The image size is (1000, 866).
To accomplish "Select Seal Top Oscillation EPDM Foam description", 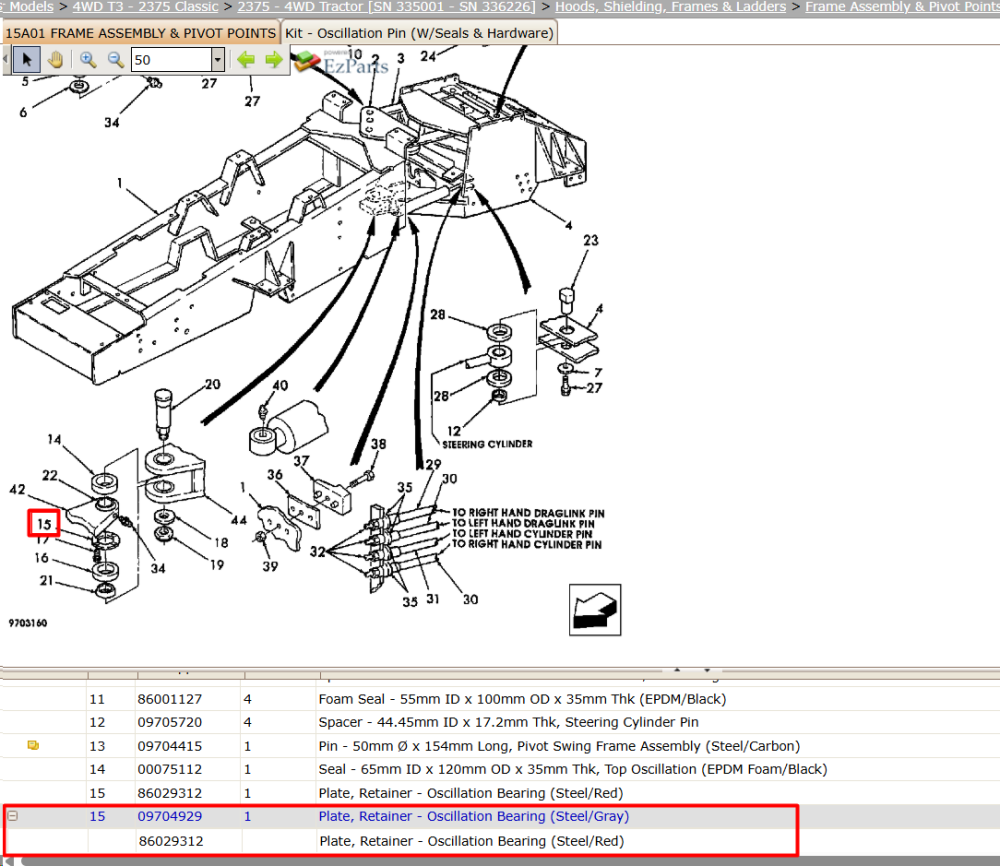I will [573, 769].
